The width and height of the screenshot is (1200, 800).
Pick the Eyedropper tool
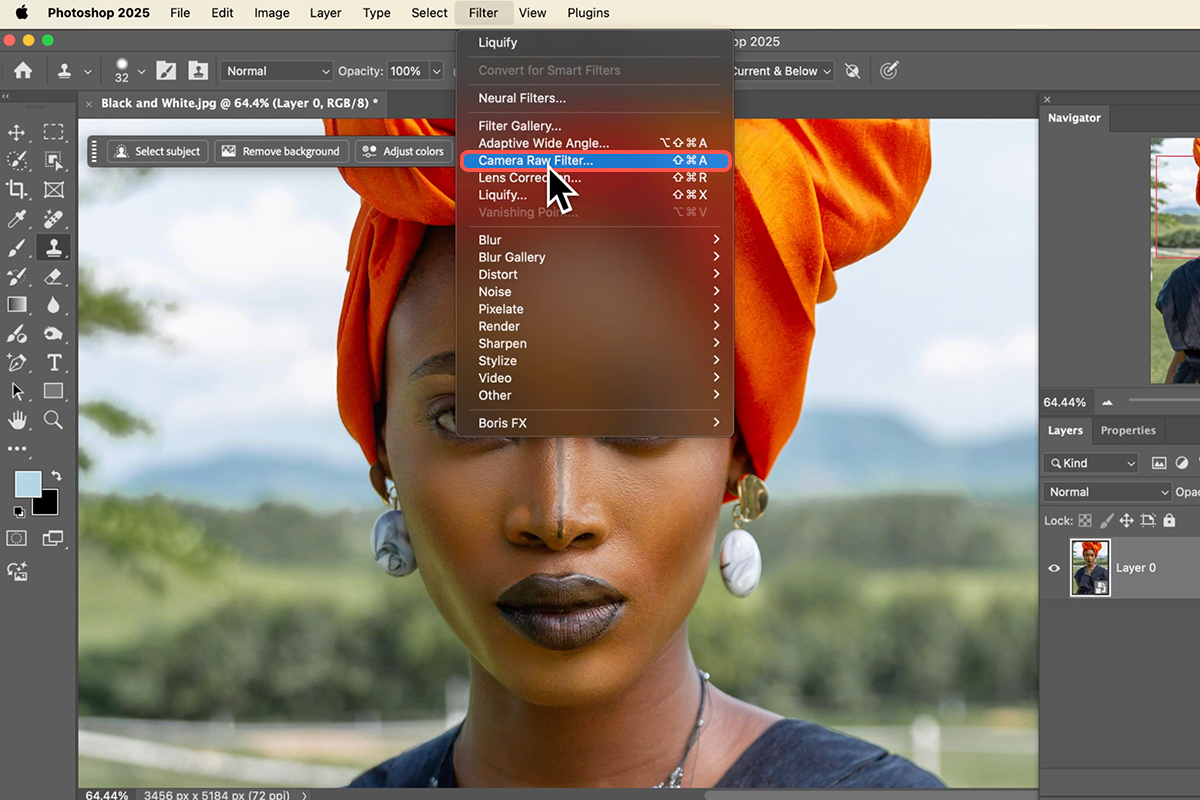point(17,219)
